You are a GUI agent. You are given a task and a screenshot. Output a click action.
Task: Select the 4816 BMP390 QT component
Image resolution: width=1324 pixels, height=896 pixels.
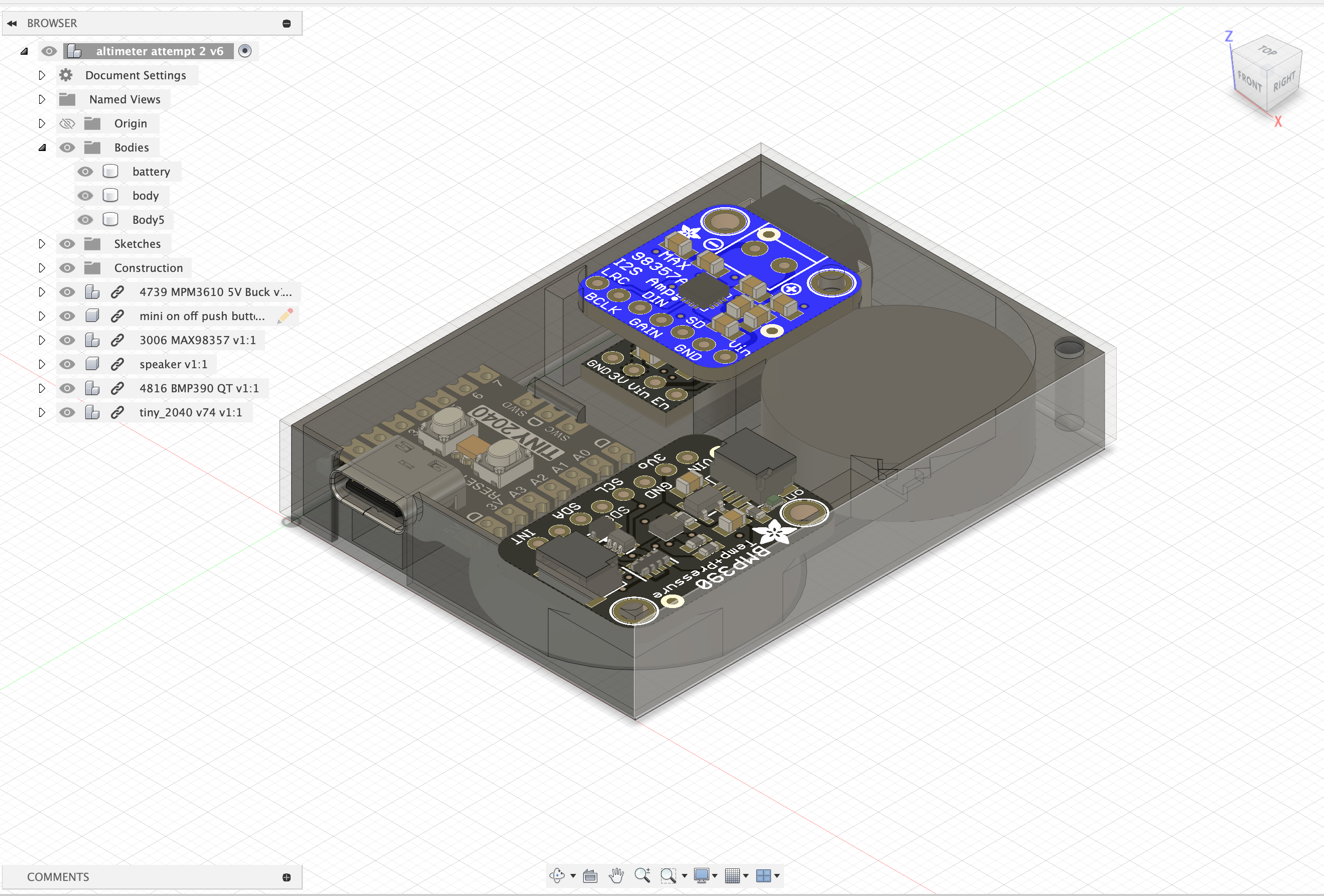click(x=199, y=388)
